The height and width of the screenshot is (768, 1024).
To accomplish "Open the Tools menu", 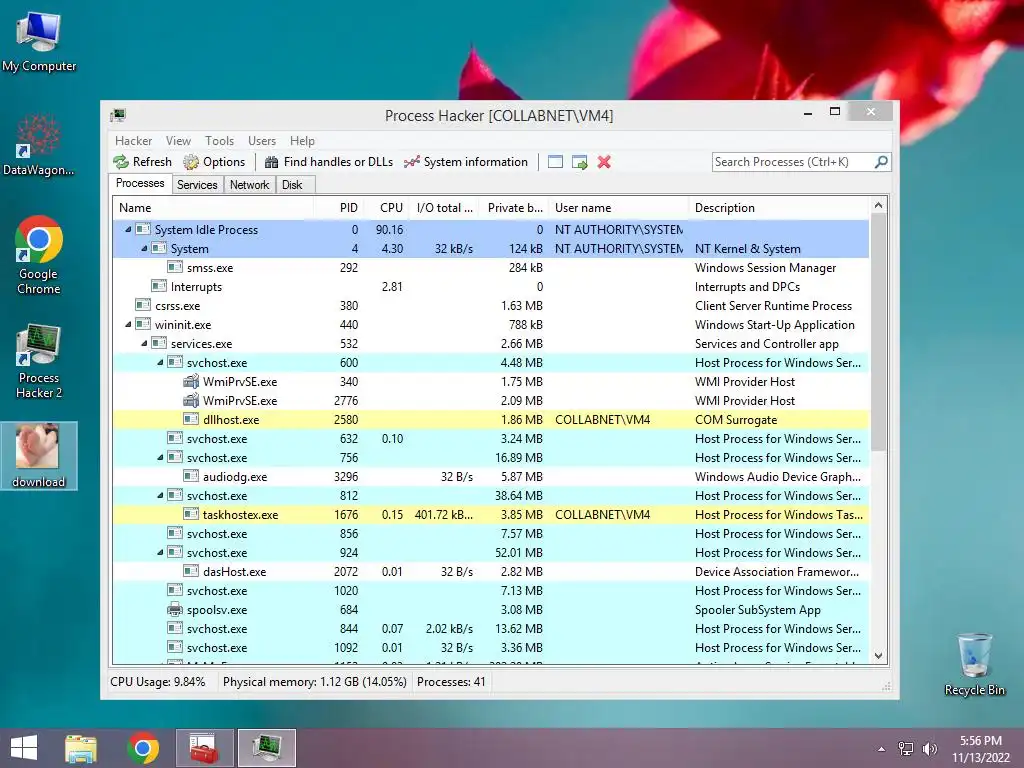I will (219, 140).
